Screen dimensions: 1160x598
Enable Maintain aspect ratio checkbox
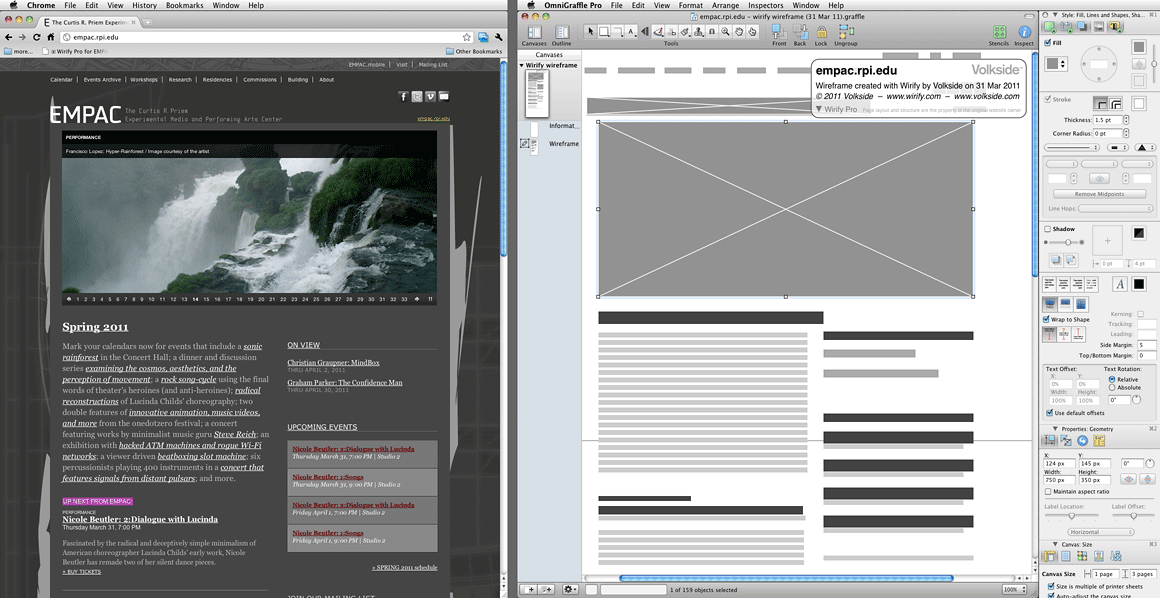click(x=1048, y=491)
